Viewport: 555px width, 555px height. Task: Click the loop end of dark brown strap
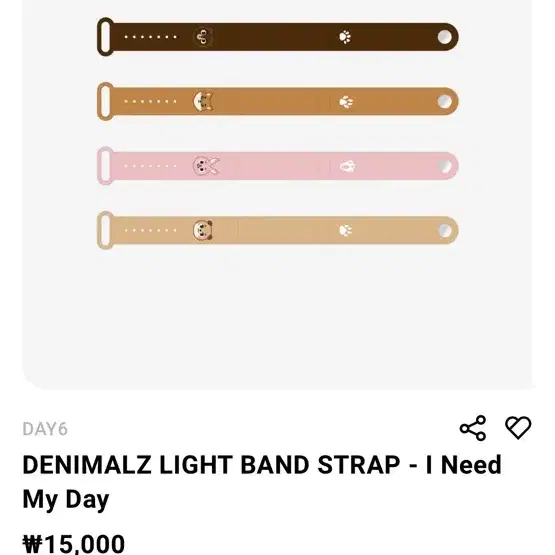(x=105, y=37)
